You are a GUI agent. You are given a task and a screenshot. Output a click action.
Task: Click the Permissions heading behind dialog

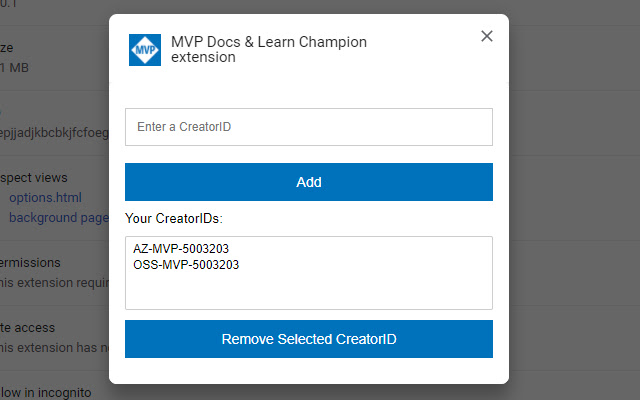click(x=30, y=263)
